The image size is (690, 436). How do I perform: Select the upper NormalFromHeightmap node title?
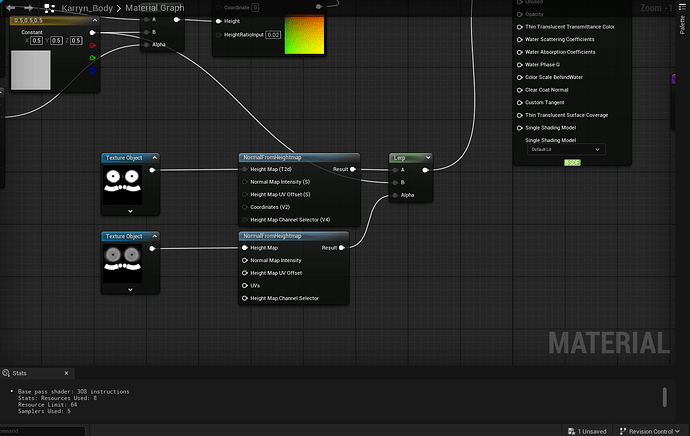(x=272, y=158)
